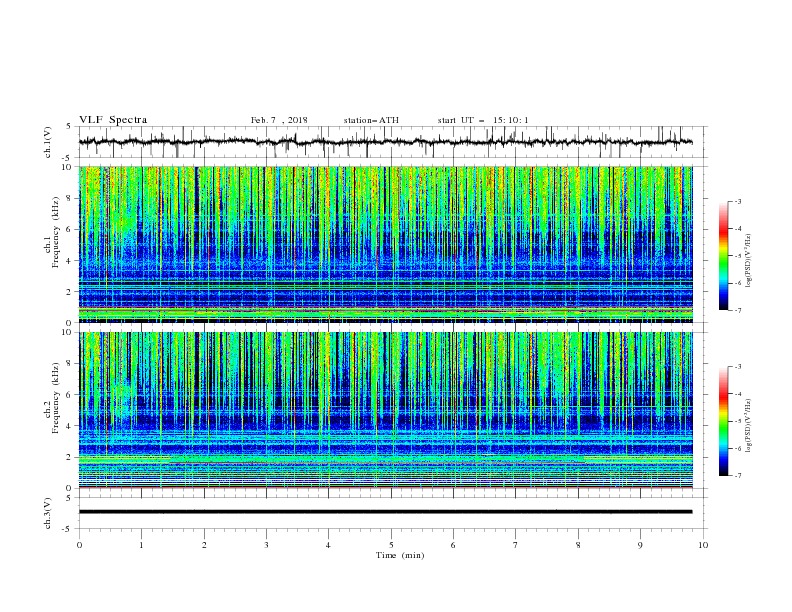Click the "-3" tick on upper colorbar
The height and width of the screenshot is (612, 792).
737,201
